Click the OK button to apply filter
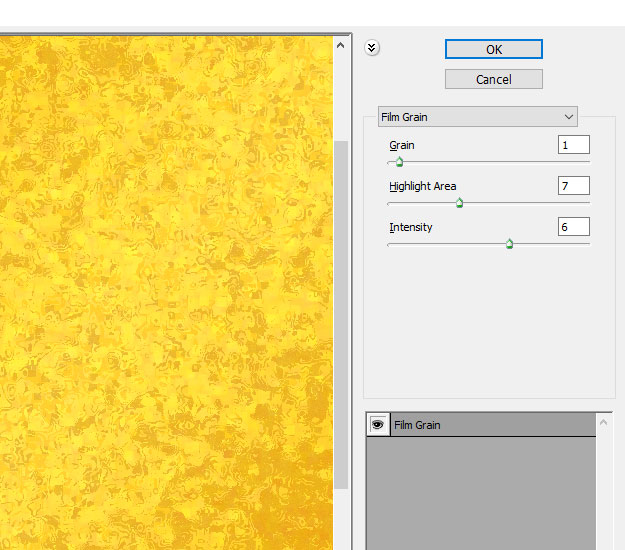 (x=493, y=49)
